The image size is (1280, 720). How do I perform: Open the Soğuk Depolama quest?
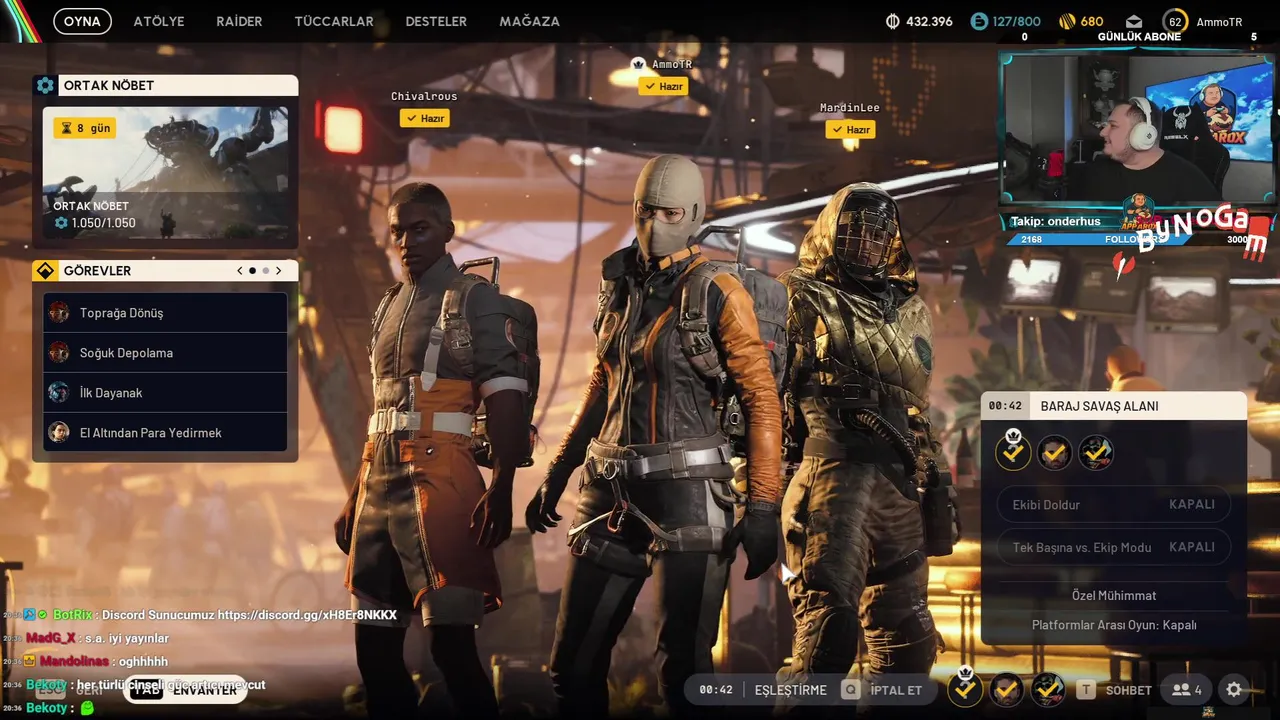pos(165,352)
